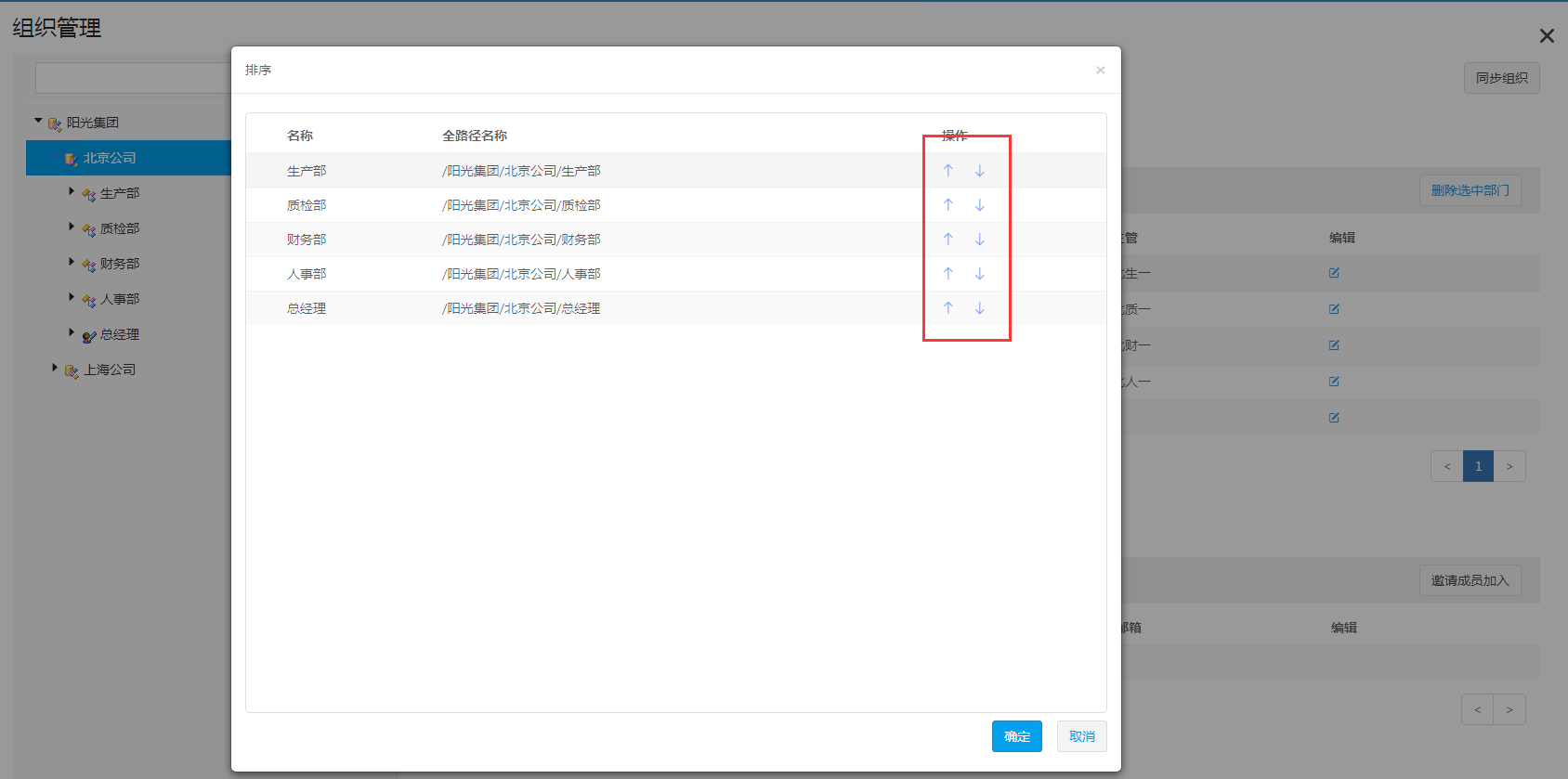Edit the first department row
The height and width of the screenshot is (779, 1568).
[1334, 273]
